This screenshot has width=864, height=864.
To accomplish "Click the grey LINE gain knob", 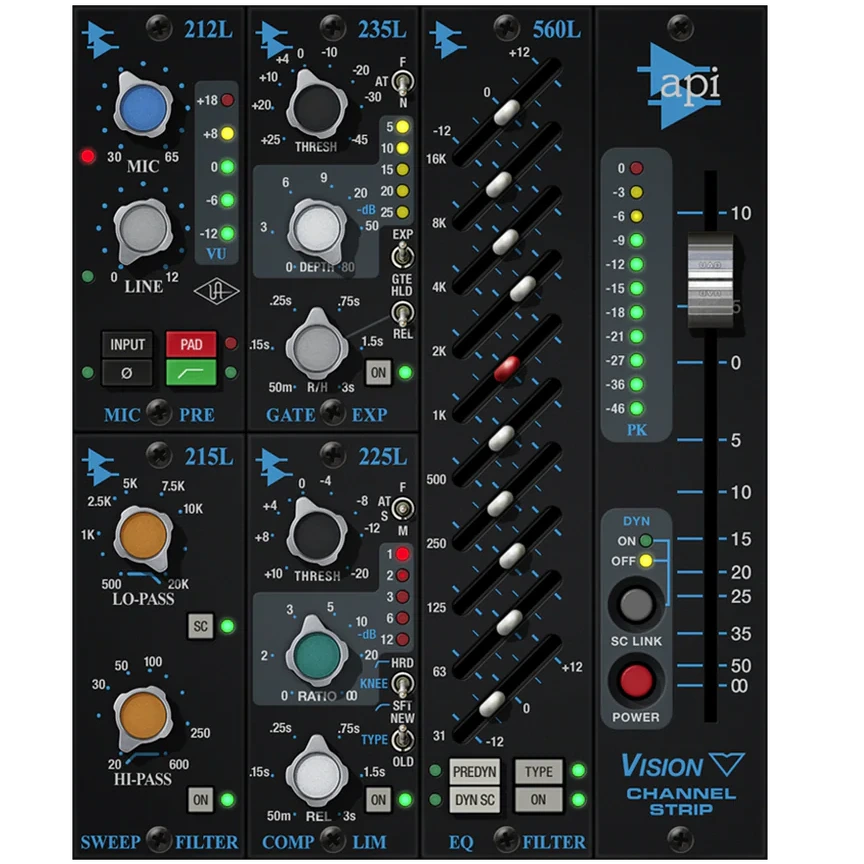I will coord(143,230).
